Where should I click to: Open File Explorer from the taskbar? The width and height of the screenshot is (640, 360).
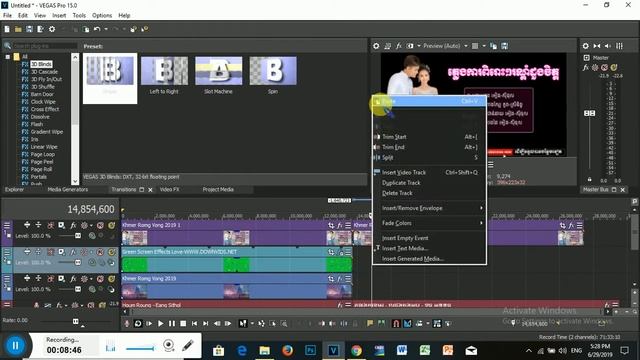click(264, 351)
